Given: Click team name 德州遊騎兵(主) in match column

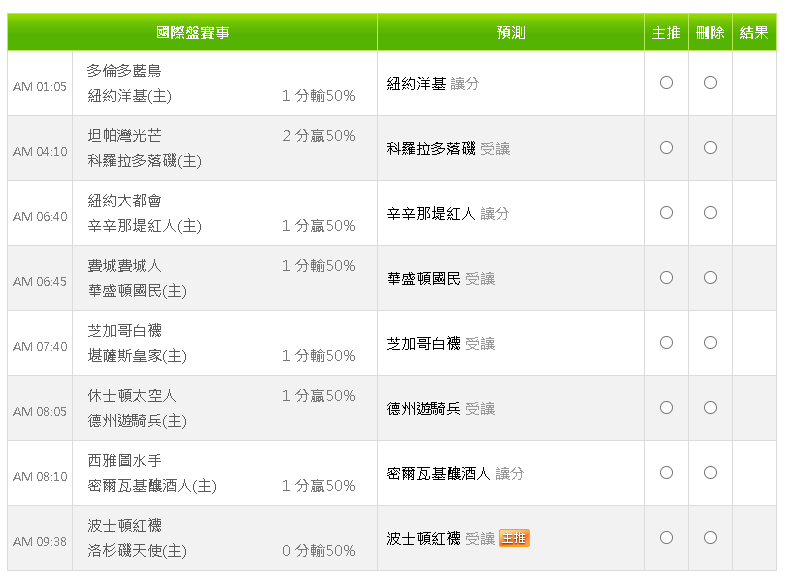Looking at the screenshot, I should 137,421.
